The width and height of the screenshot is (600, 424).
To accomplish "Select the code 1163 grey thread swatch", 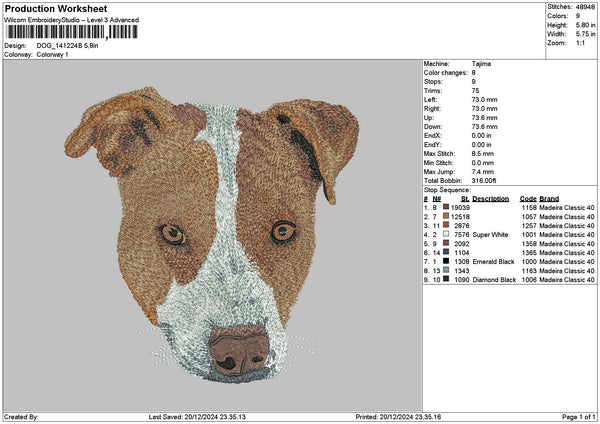I will tap(446, 271).
